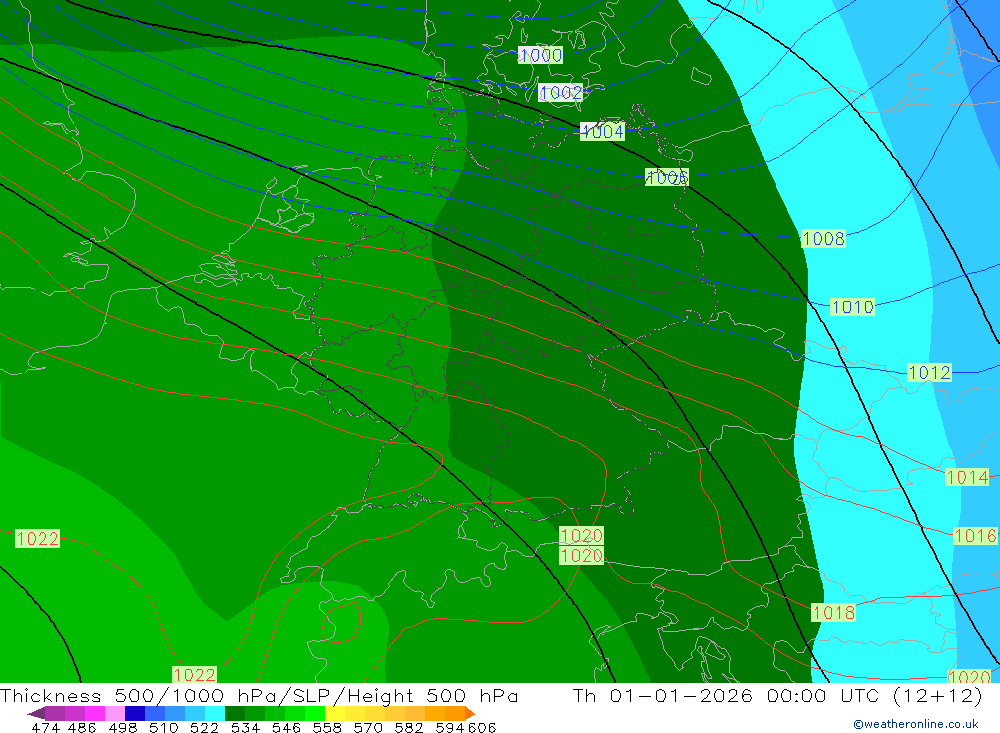Click the chart title 'Thickness 500/1000 hPa/SLP/Height 500 hPa'

(x=259, y=695)
